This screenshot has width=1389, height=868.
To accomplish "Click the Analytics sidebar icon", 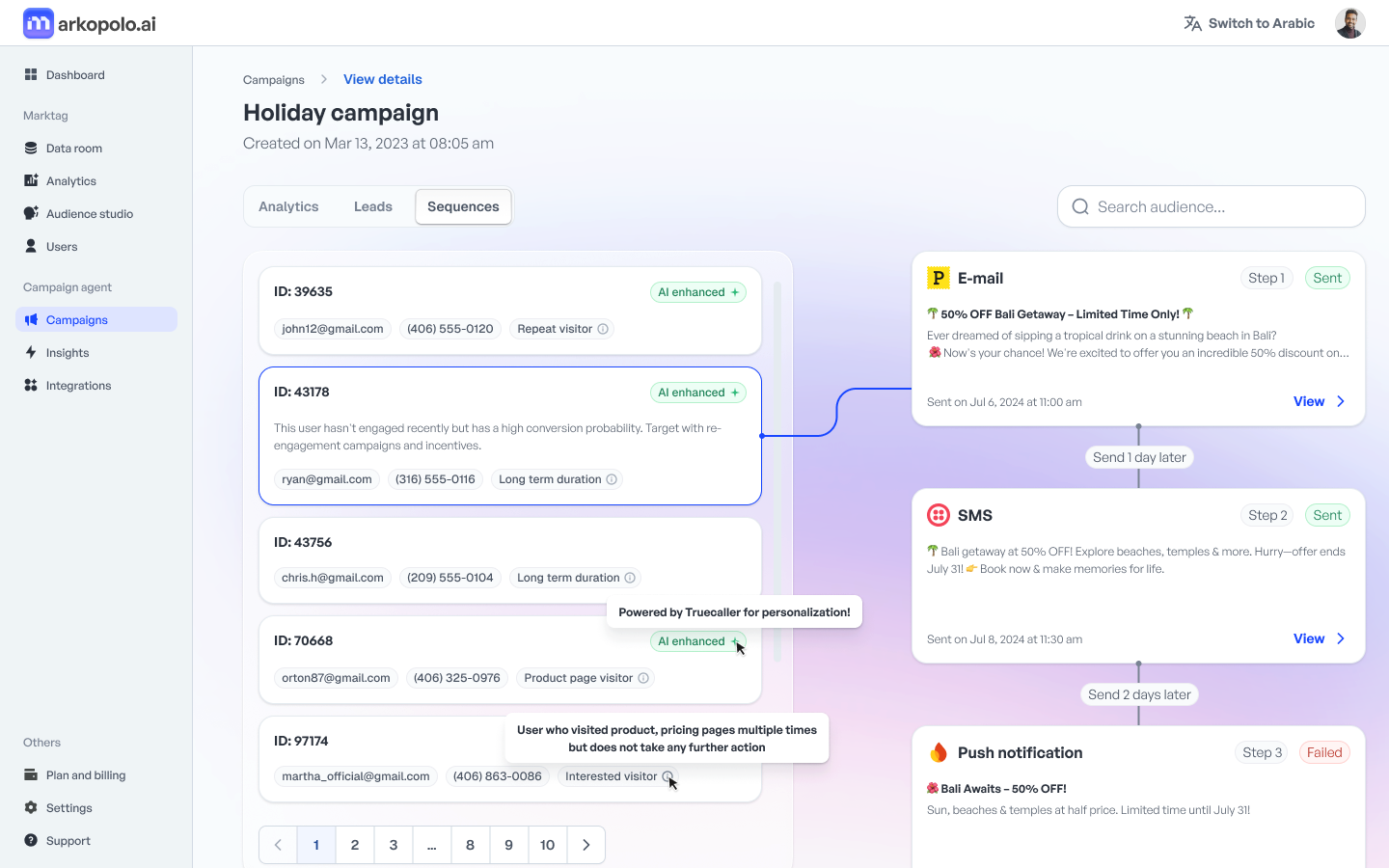I will [x=31, y=180].
